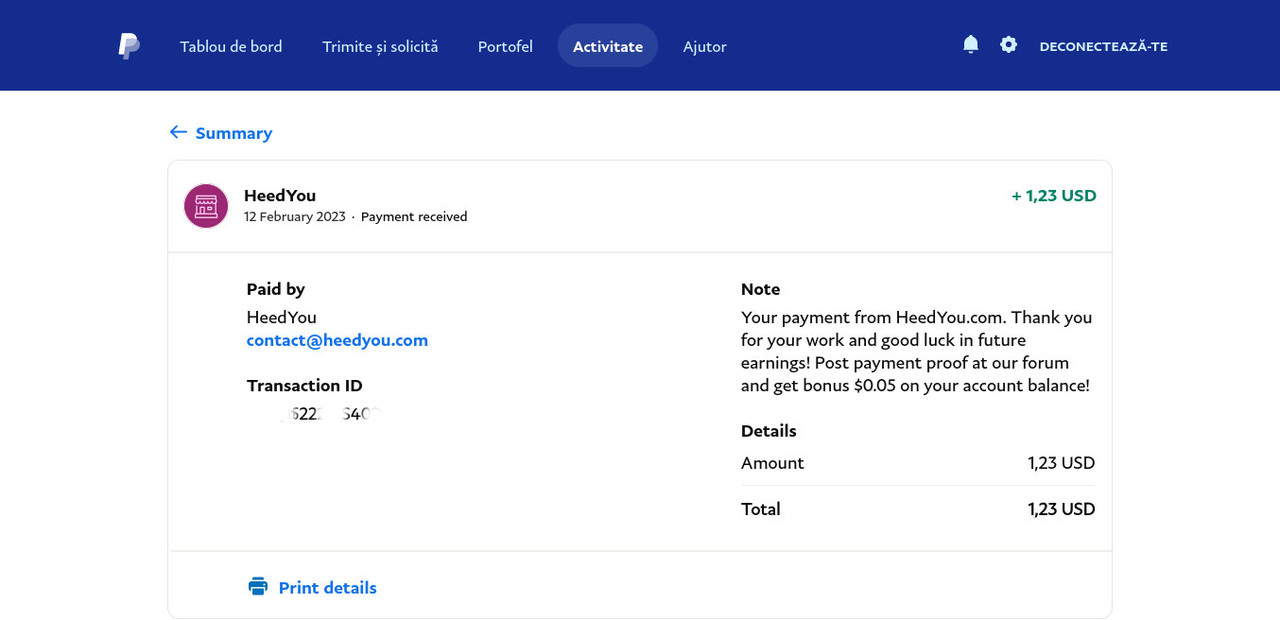1280x620 pixels.
Task: Click the Total label
Action: pos(761,509)
